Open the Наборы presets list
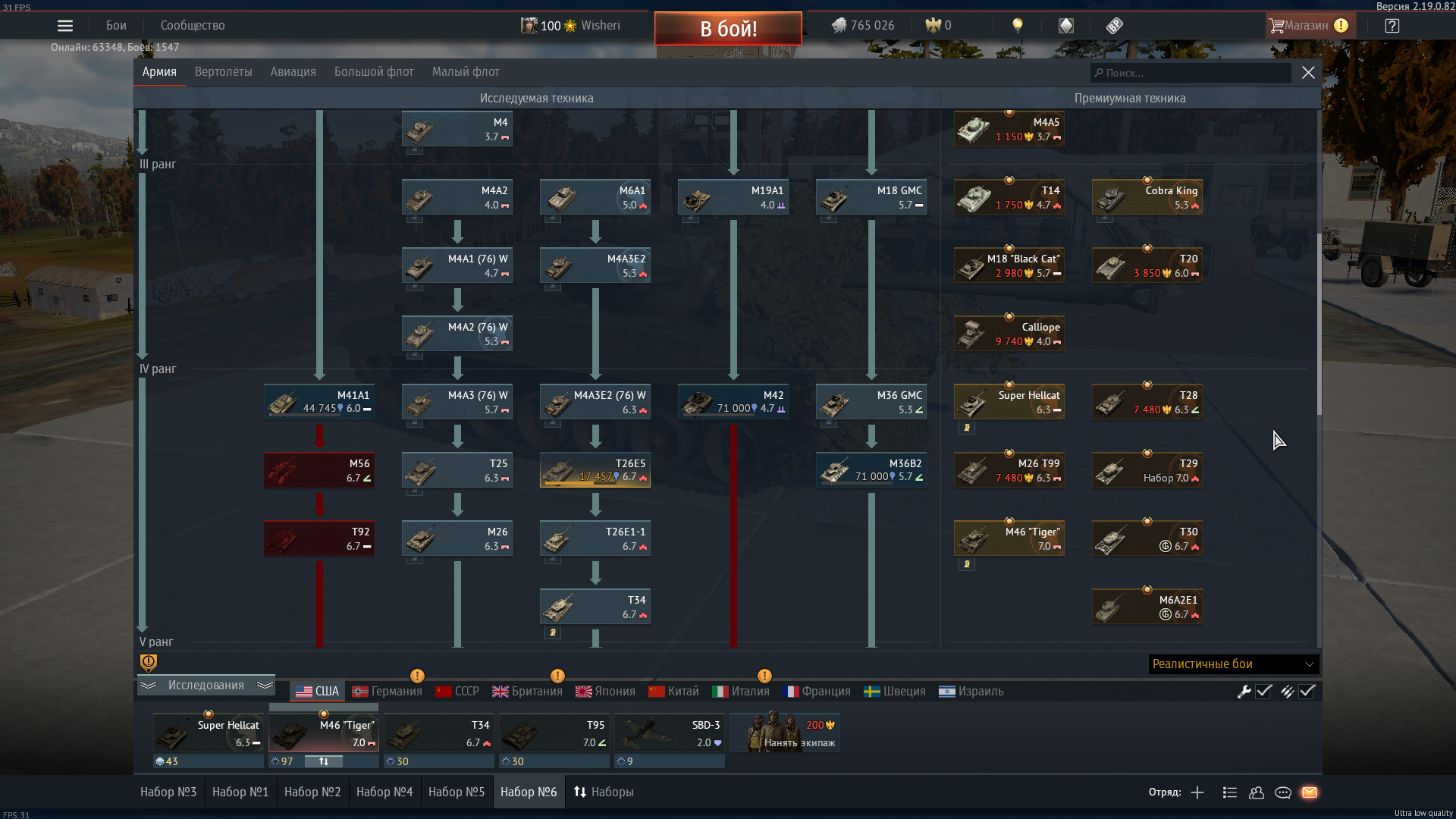Image resolution: width=1456 pixels, height=819 pixels. [x=604, y=792]
